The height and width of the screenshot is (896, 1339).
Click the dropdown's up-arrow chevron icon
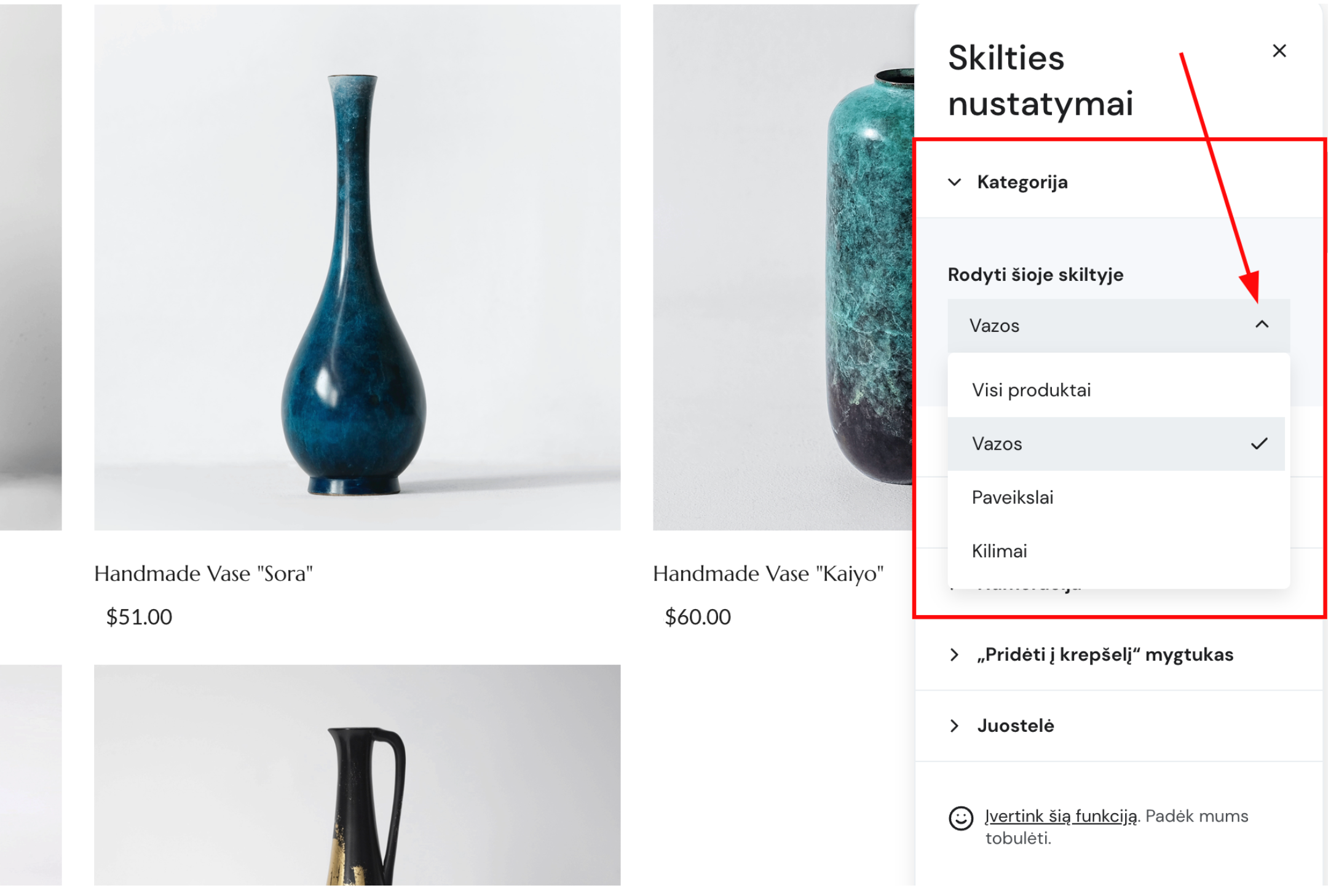click(x=1262, y=324)
